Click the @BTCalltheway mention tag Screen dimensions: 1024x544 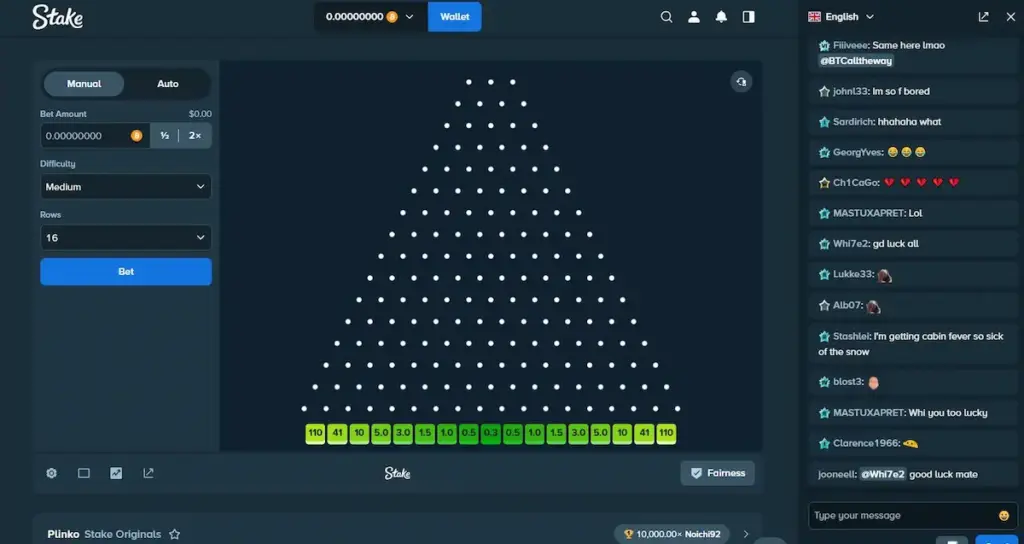point(856,61)
